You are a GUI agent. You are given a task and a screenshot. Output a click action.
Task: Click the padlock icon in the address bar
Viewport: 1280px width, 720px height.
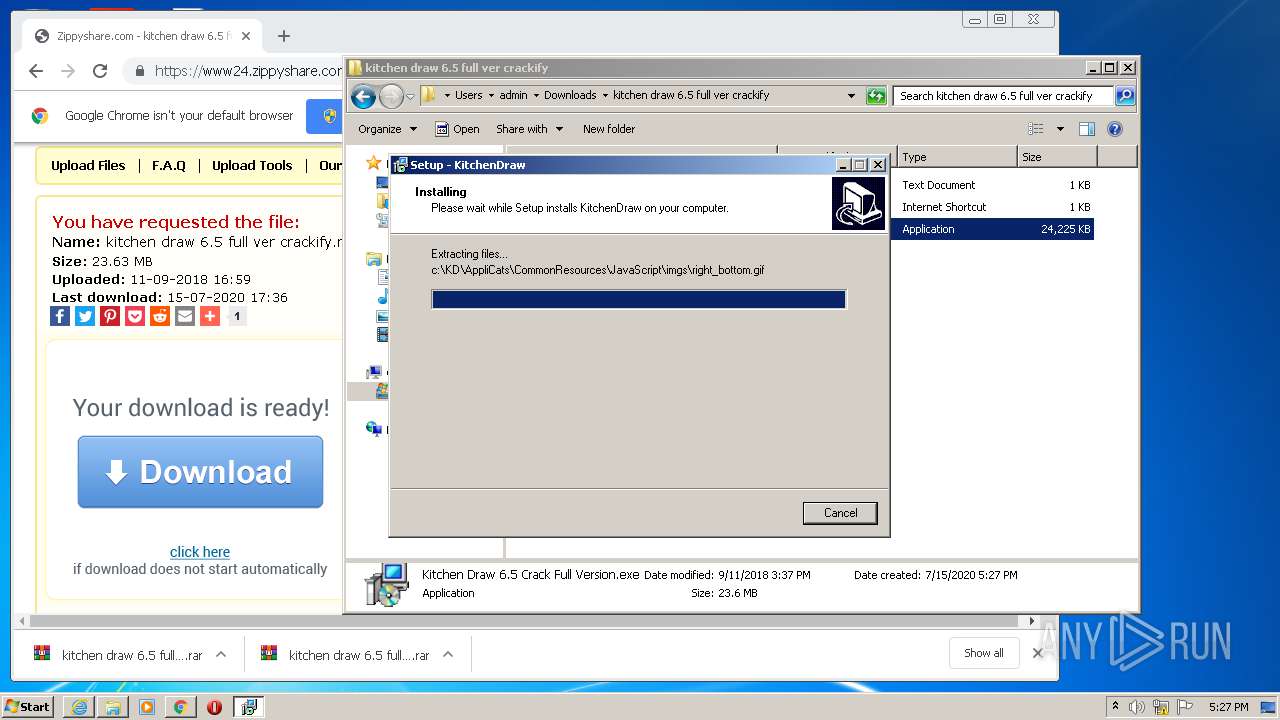click(139, 71)
